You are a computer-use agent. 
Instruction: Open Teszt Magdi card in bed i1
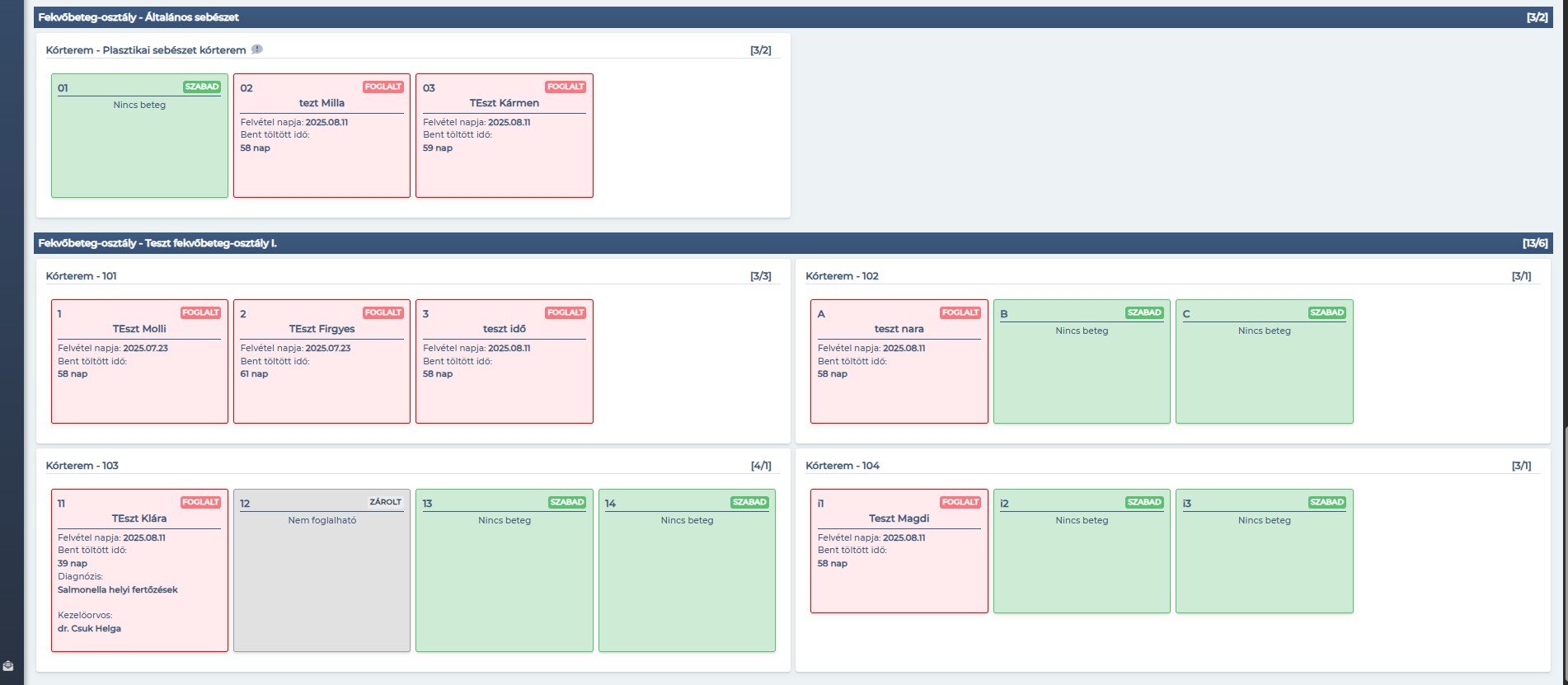899,551
